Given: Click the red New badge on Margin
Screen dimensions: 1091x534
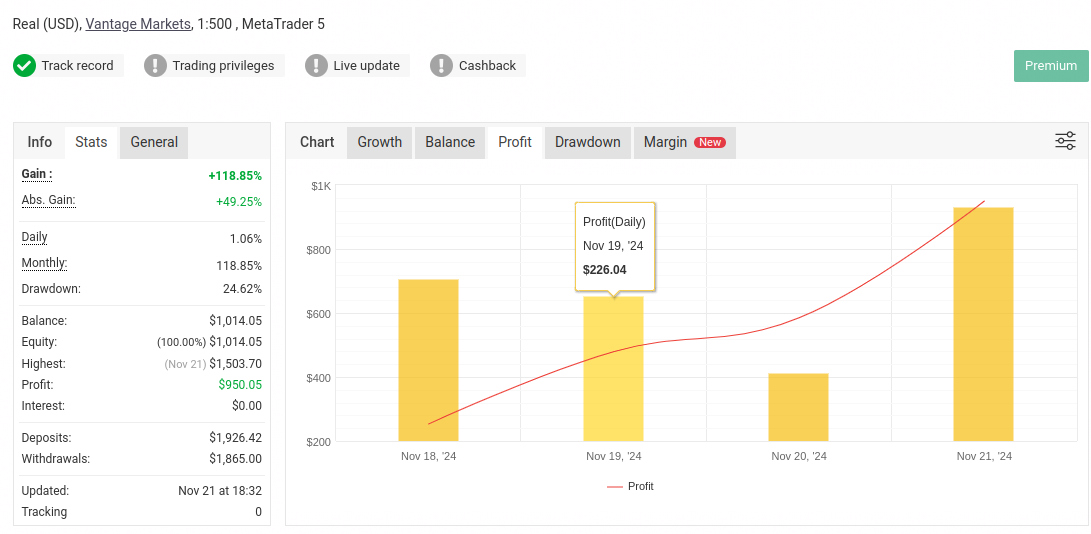Looking at the screenshot, I should 710,143.
